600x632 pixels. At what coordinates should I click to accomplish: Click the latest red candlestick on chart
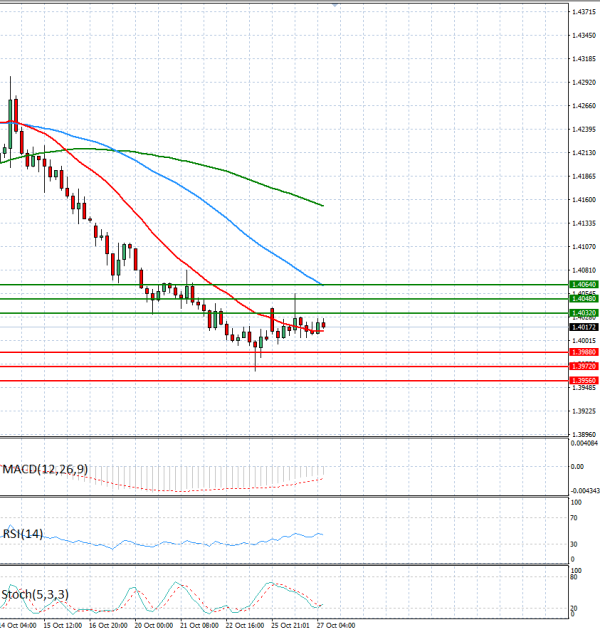(x=324, y=325)
